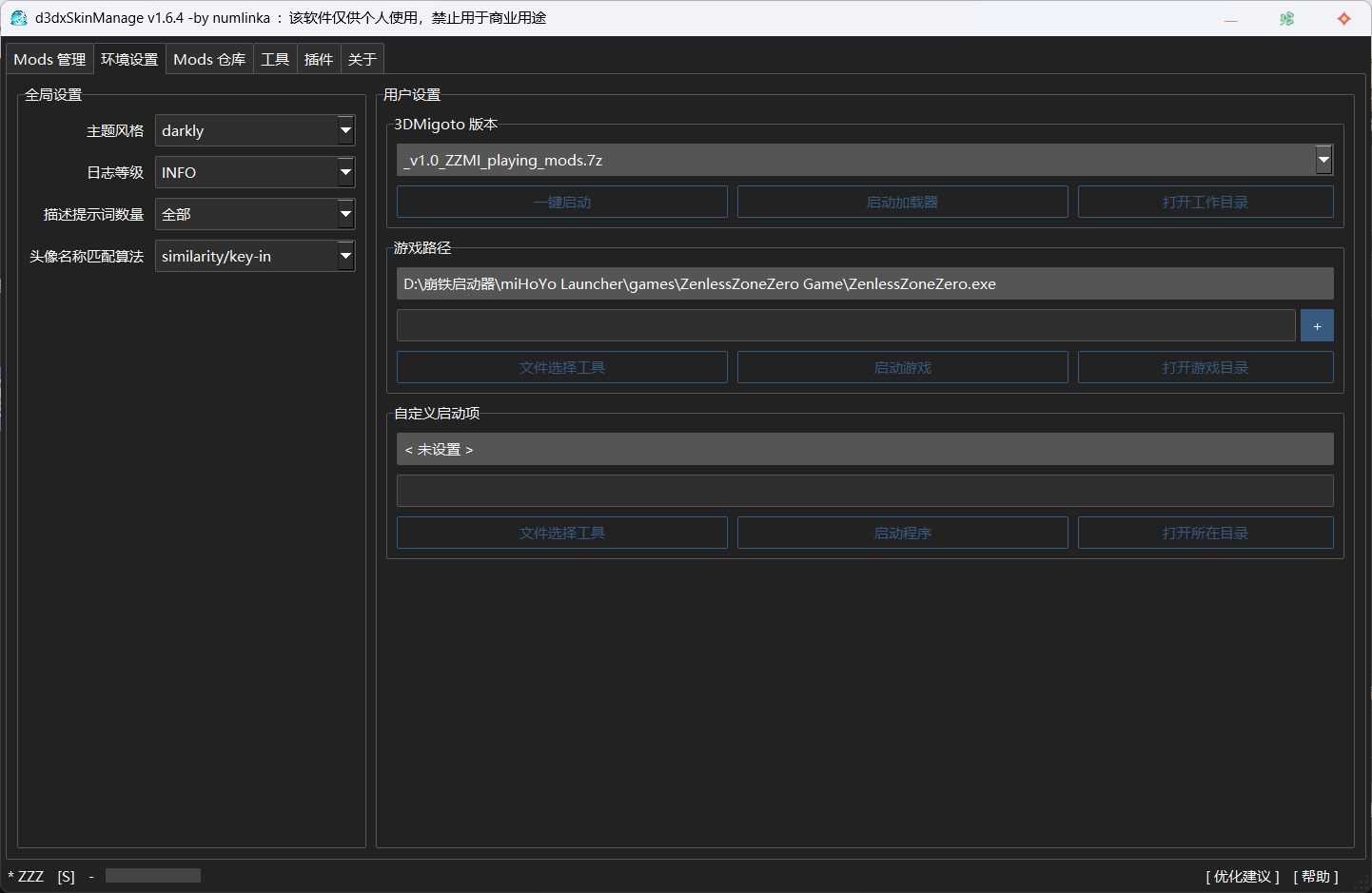Click 文件选择工具 under 自定义启动项
Screen dimensions: 1372x893
point(562,533)
